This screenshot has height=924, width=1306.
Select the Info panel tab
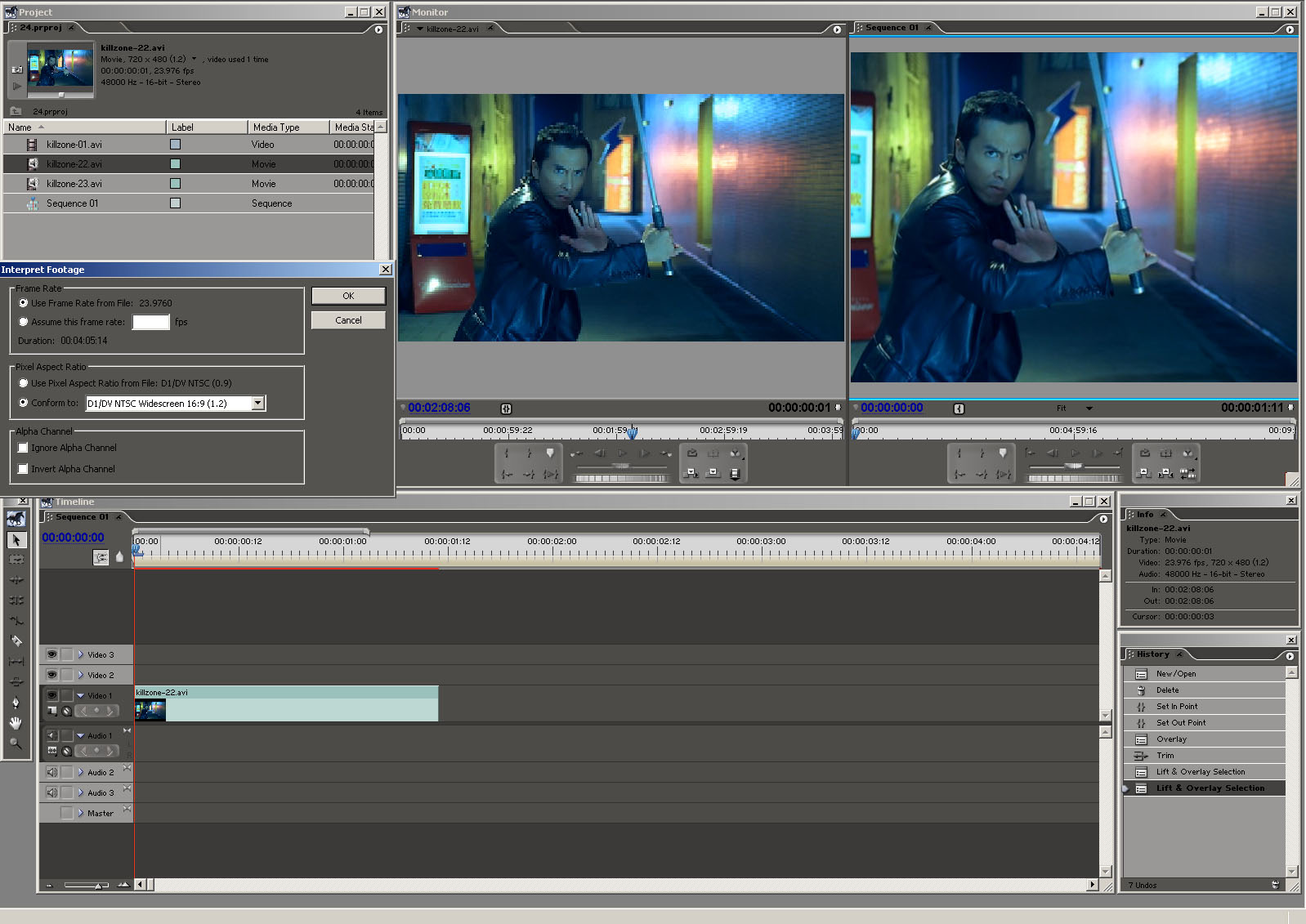[1145, 515]
